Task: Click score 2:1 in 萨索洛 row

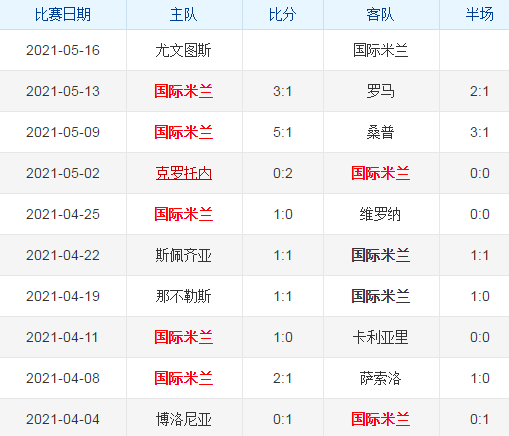Action: click(283, 378)
